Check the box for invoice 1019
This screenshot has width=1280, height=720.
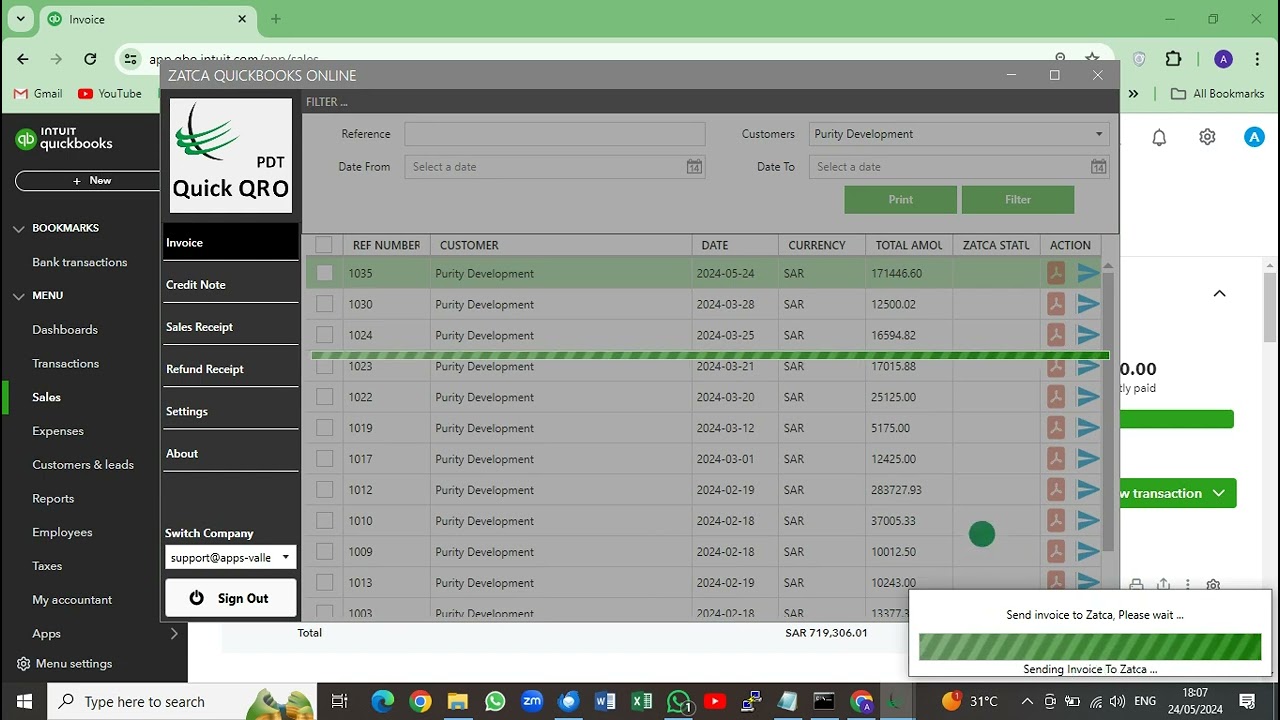tap(324, 428)
